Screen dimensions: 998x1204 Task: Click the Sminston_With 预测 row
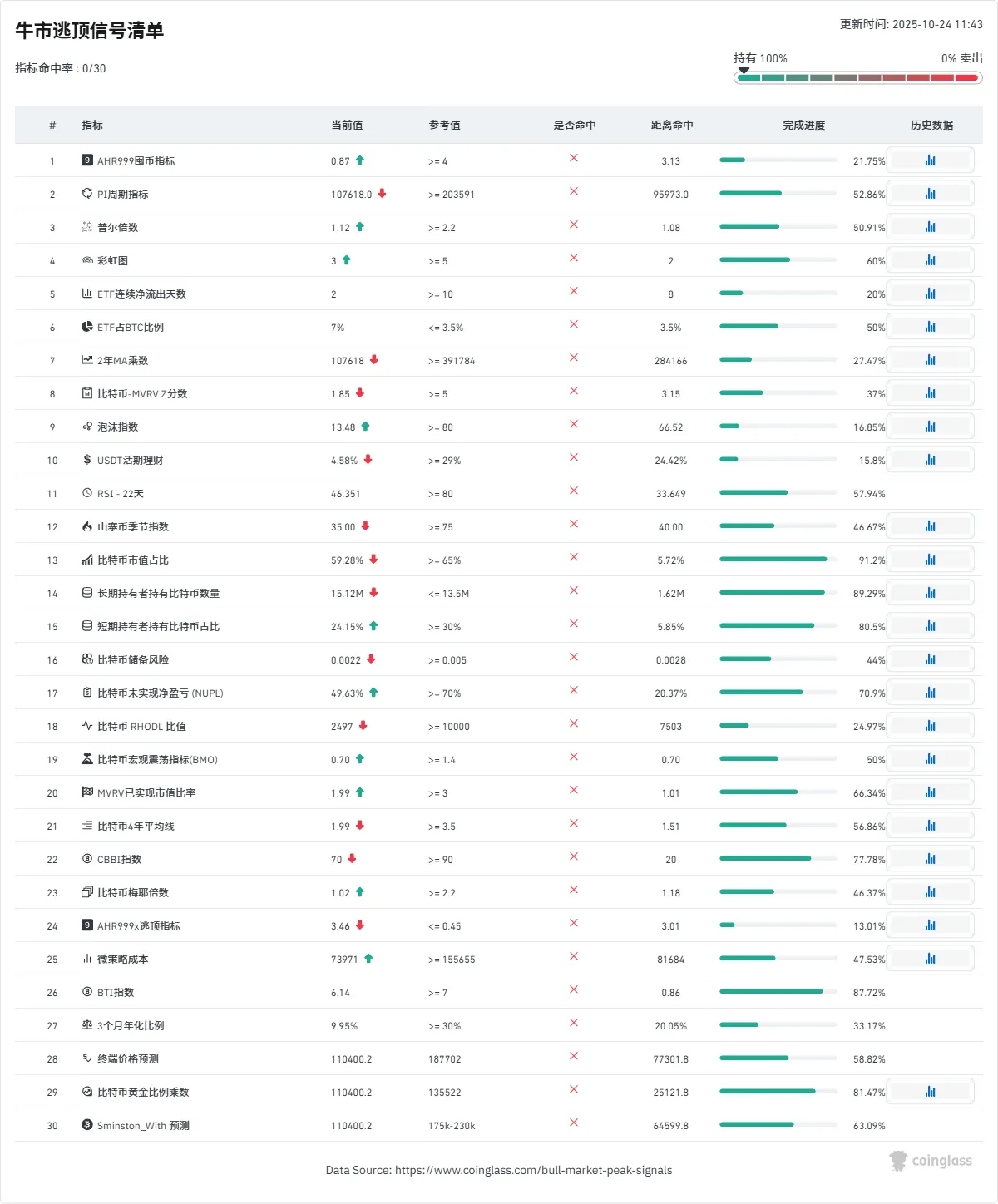pyautogui.click(x=143, y=1126)
